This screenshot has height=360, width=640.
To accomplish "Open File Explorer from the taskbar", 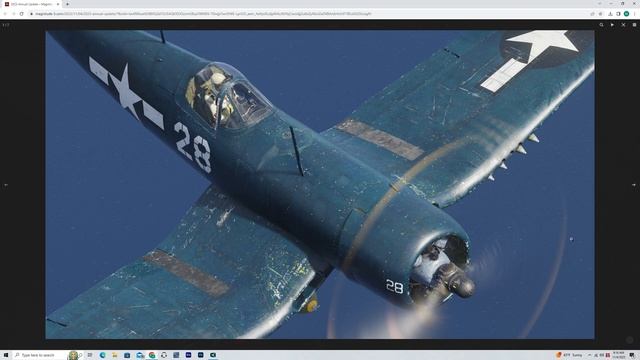I will 115,355.
